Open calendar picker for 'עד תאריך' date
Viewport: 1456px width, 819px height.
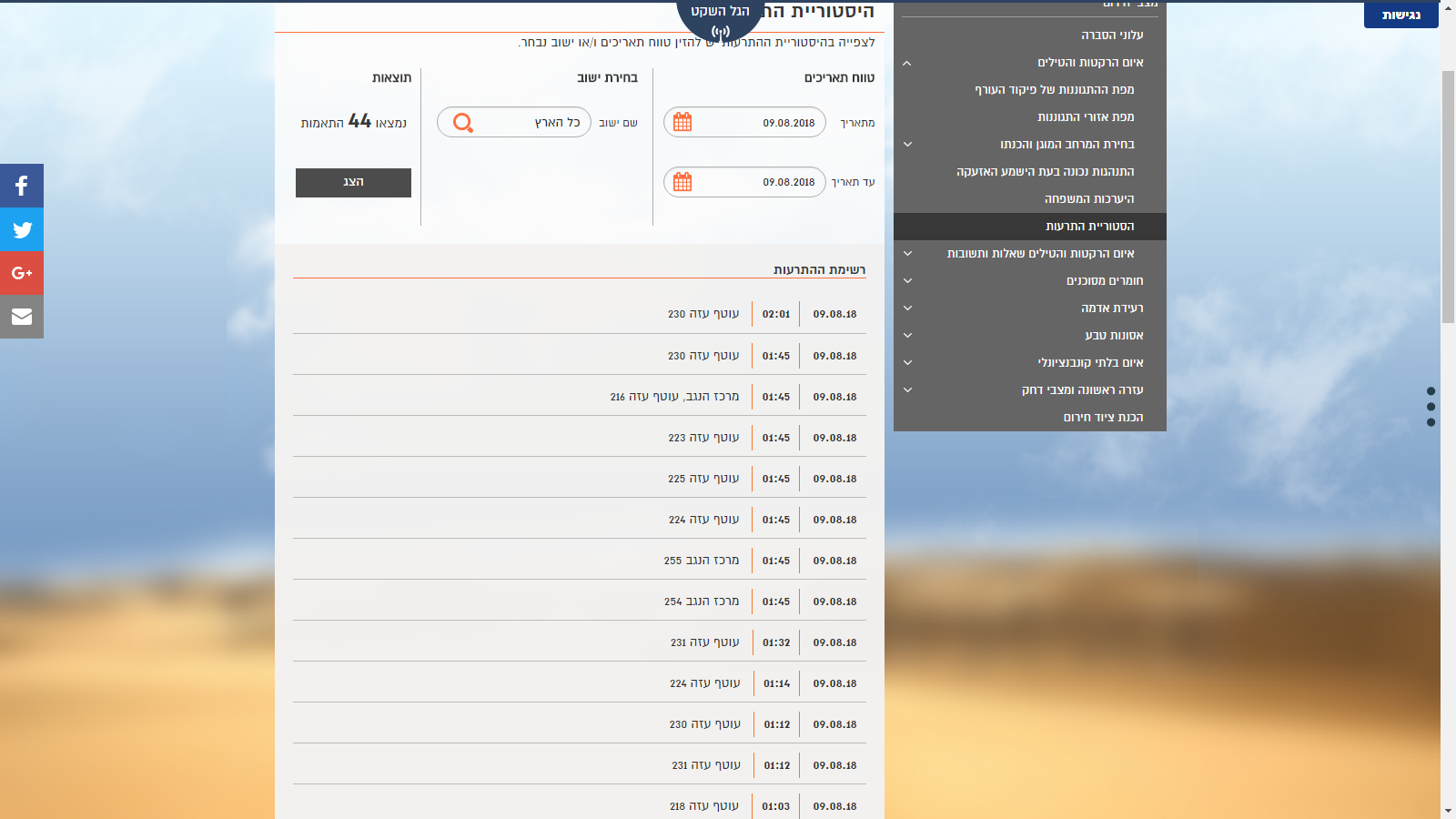click(682, 182)
